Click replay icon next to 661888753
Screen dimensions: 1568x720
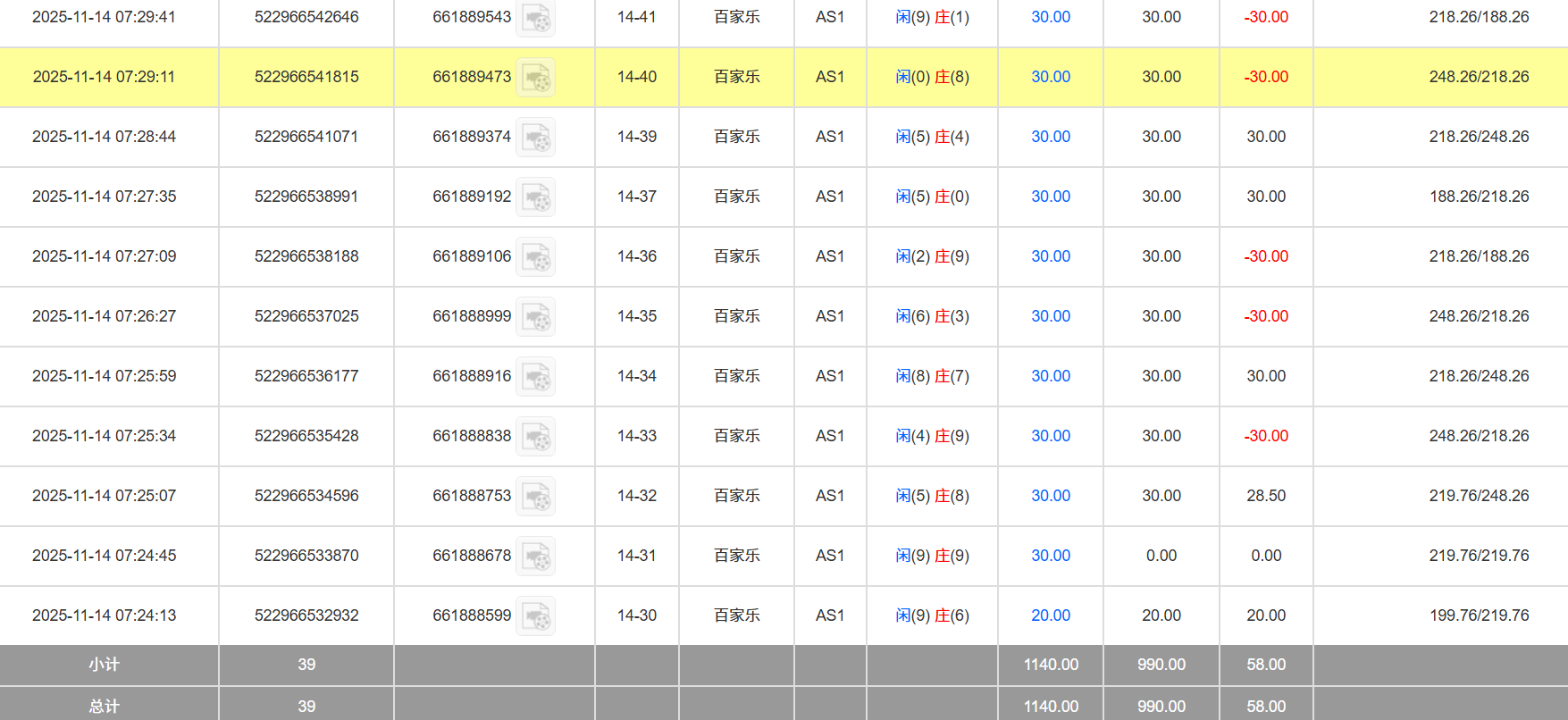pyautogui.click(x=536, y=497)
